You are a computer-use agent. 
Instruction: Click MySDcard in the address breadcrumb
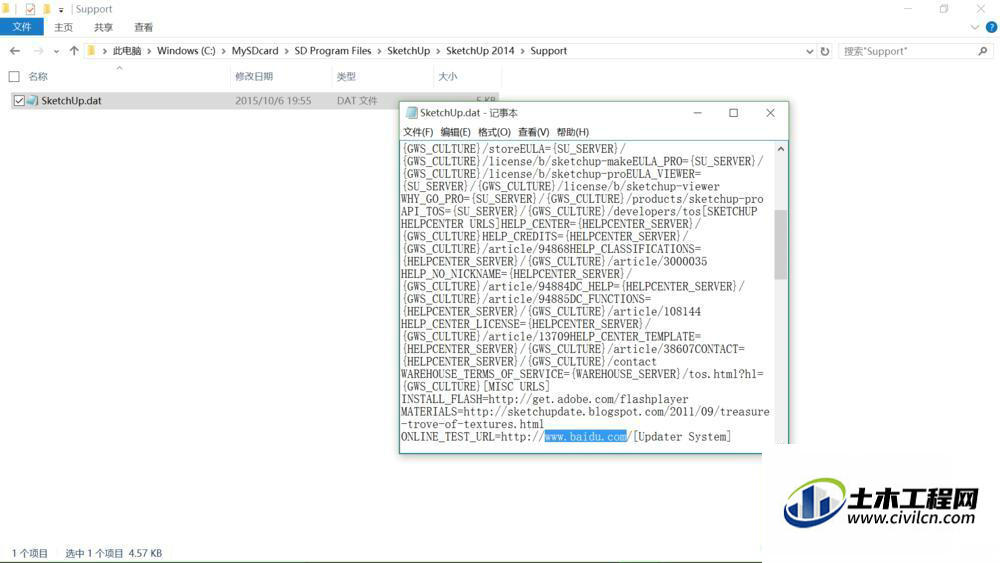(x=254, y=51)
